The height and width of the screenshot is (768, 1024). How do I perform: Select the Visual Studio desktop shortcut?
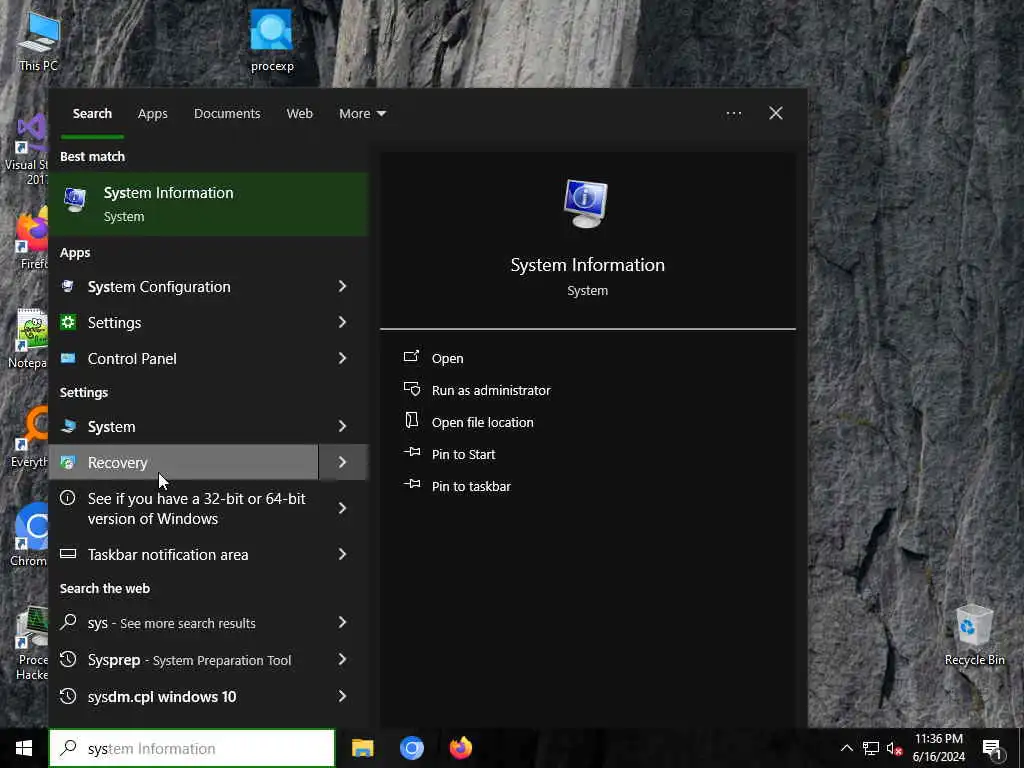27,150
